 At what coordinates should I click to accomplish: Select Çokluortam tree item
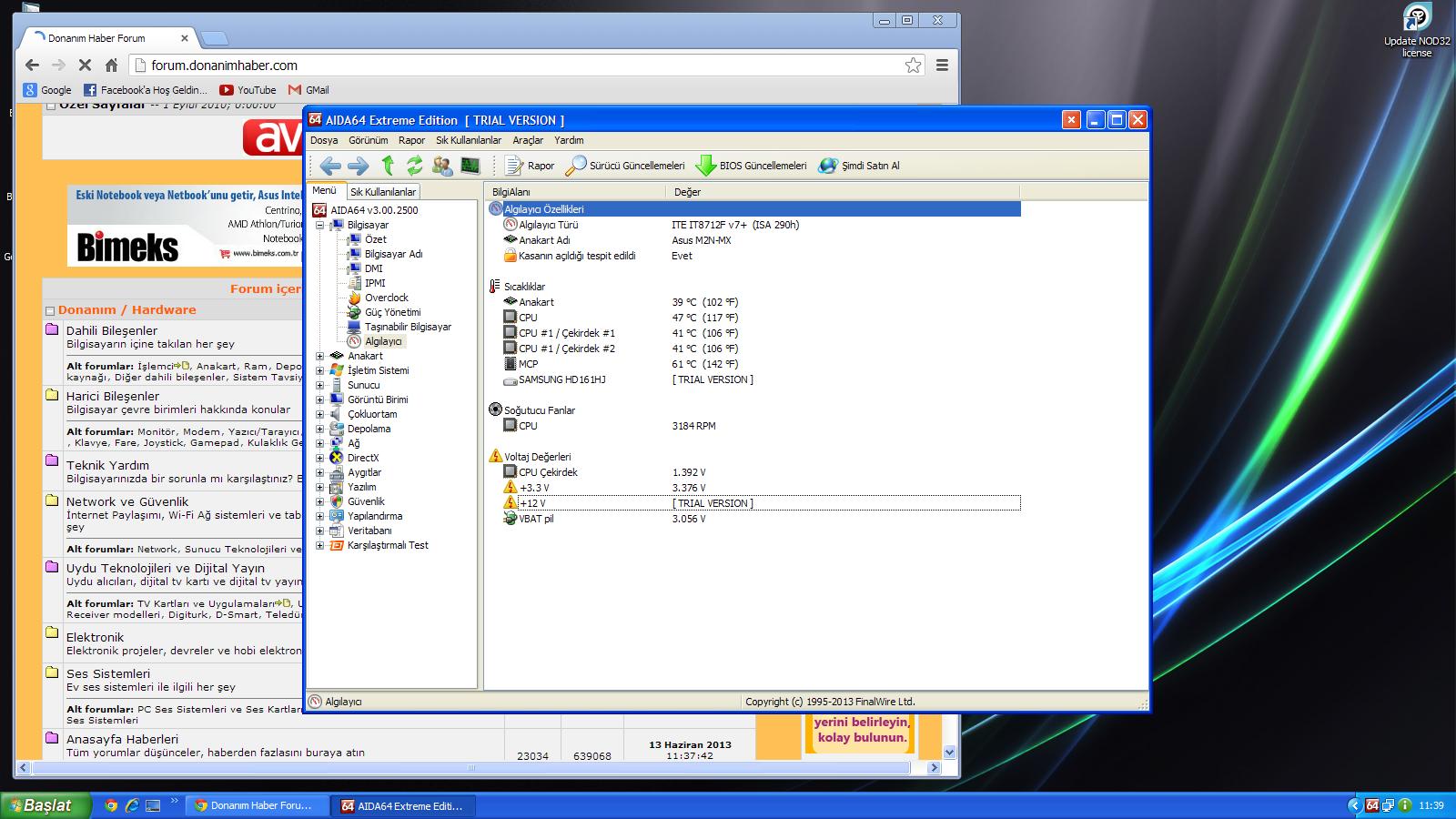[371, 414]
